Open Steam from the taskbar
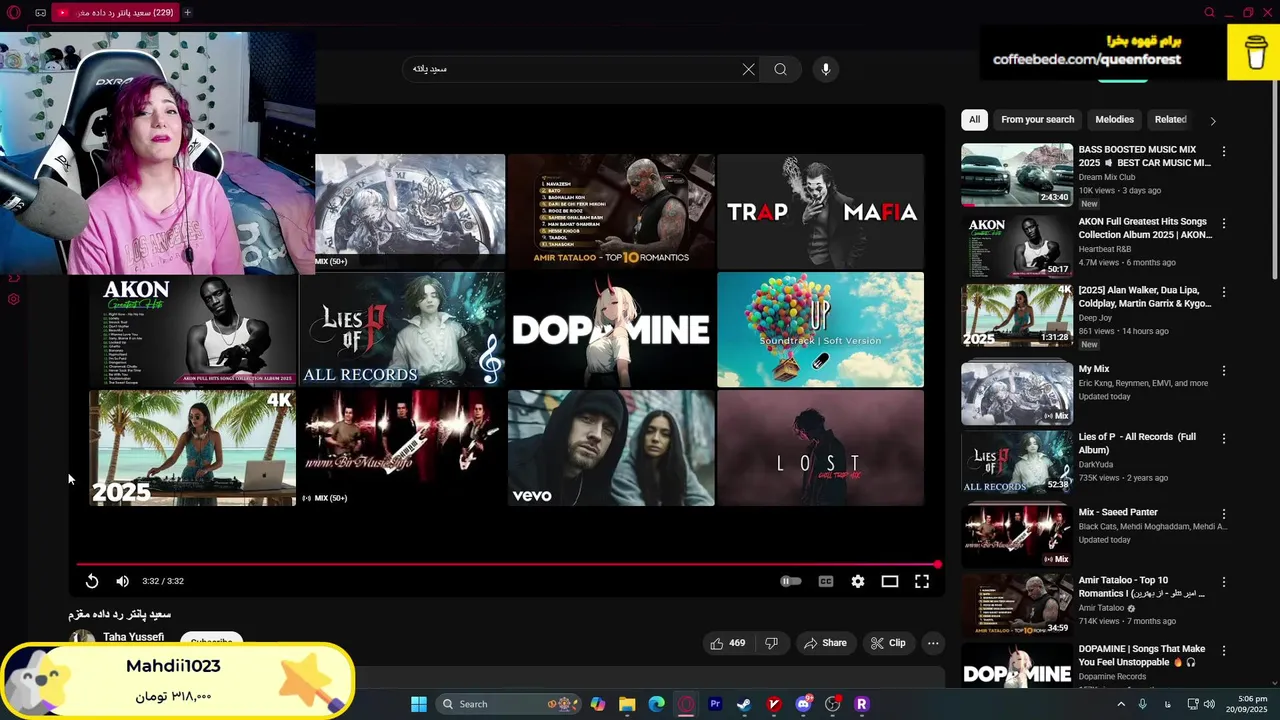 click(744, 704)
